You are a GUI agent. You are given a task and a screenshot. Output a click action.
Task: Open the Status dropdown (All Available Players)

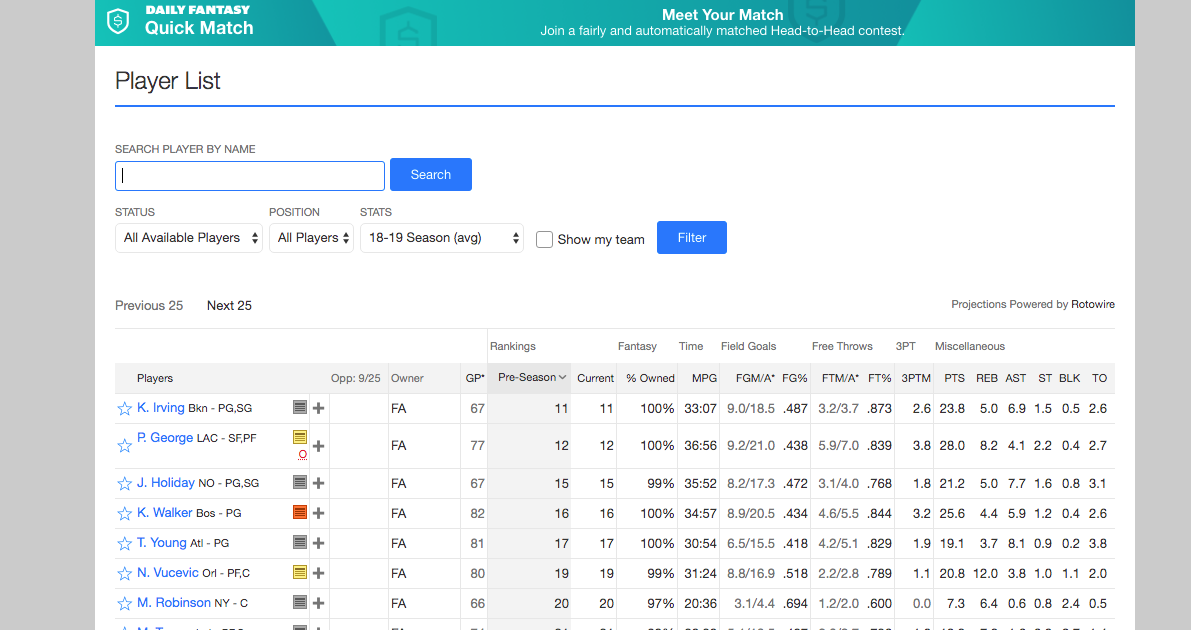(189, 238)
